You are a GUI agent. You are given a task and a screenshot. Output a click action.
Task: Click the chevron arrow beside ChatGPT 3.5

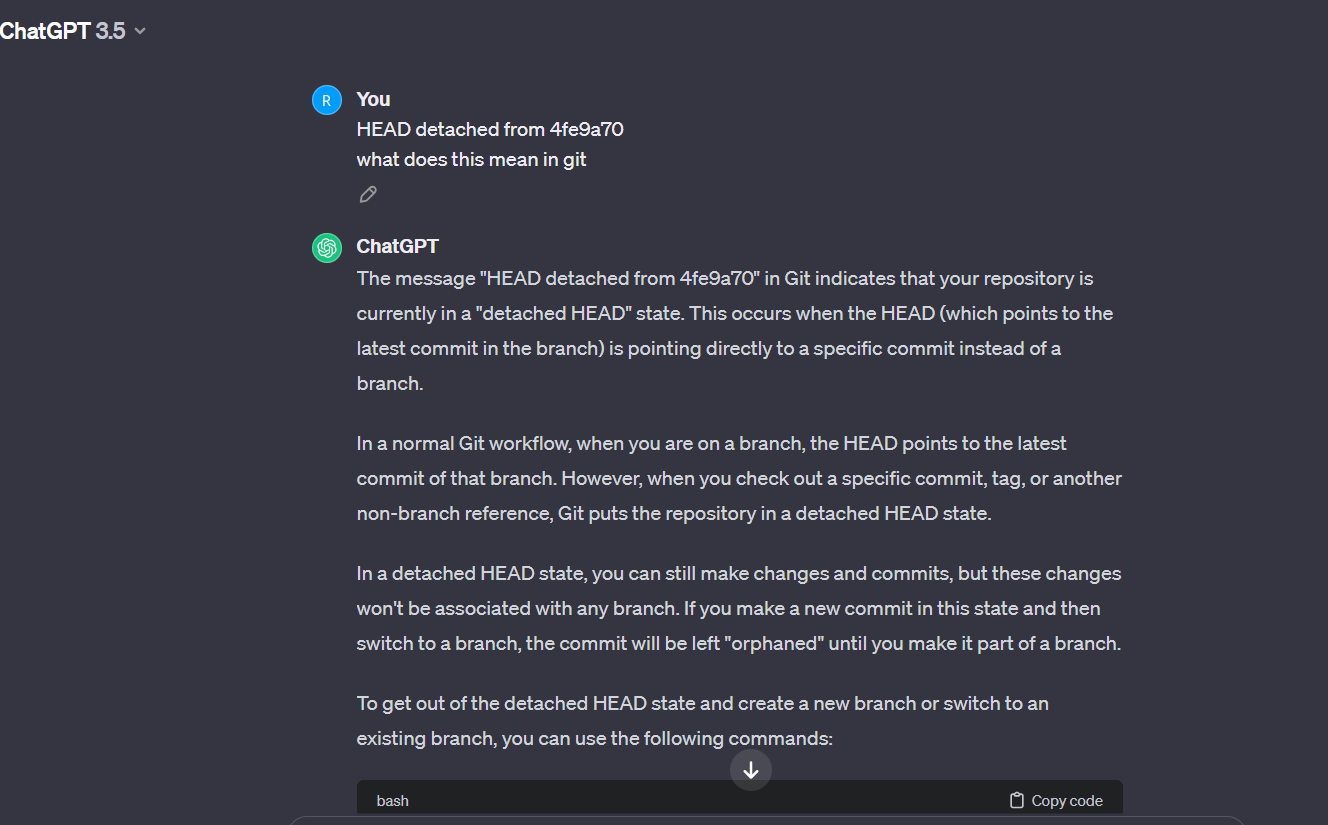(x=140, y=31)
